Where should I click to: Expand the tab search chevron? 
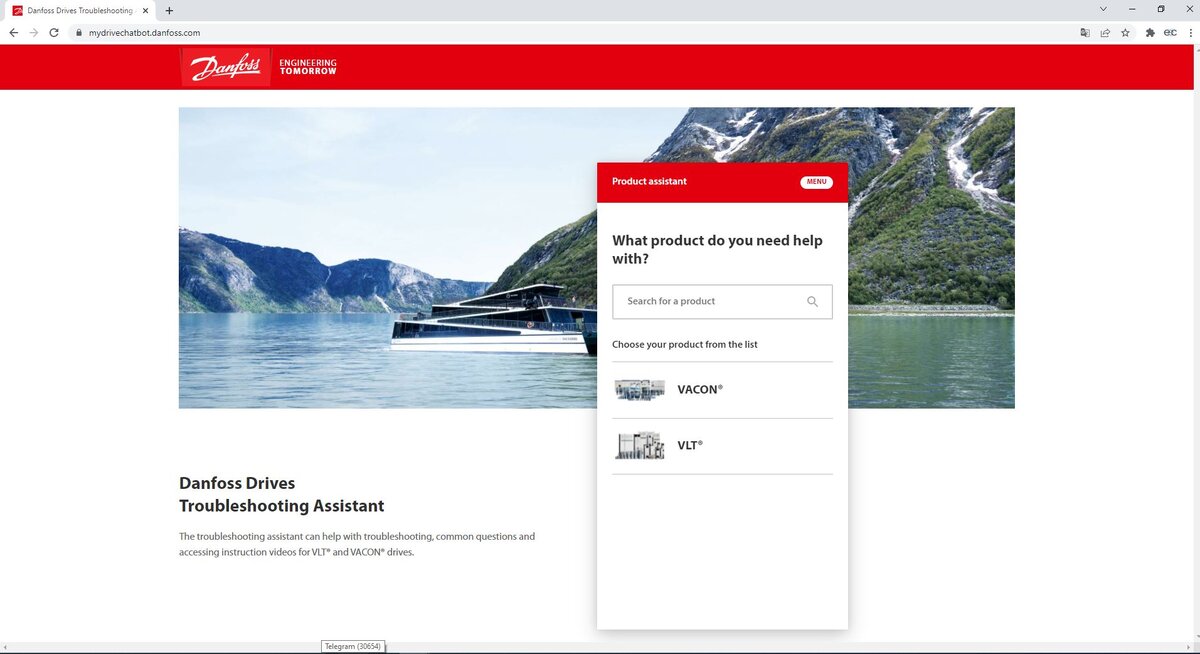click(x=1103, y=9)
